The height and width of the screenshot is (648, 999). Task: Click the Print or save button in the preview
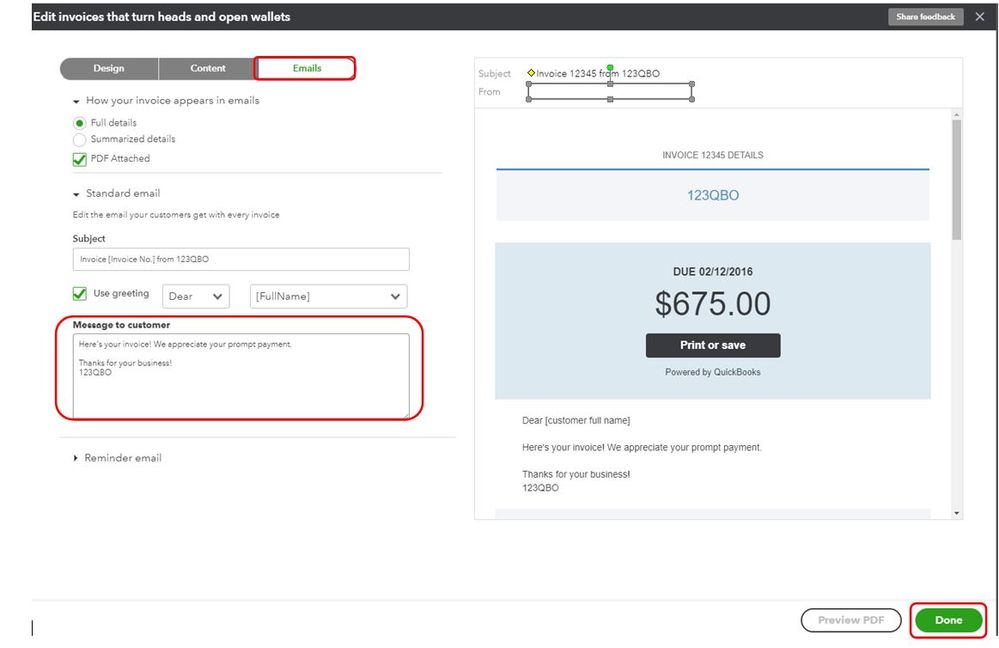(x=713, y=345)
